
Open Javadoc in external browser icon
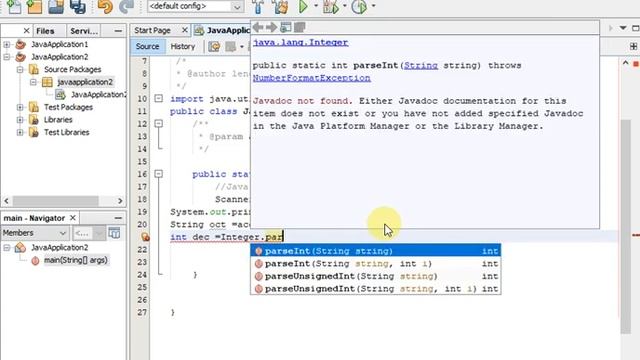pos(286,27)
